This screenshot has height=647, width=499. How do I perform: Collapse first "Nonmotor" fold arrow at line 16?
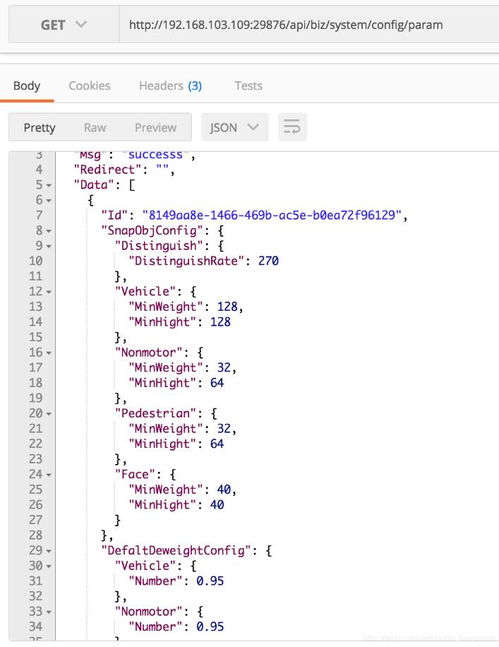point(49,353)
